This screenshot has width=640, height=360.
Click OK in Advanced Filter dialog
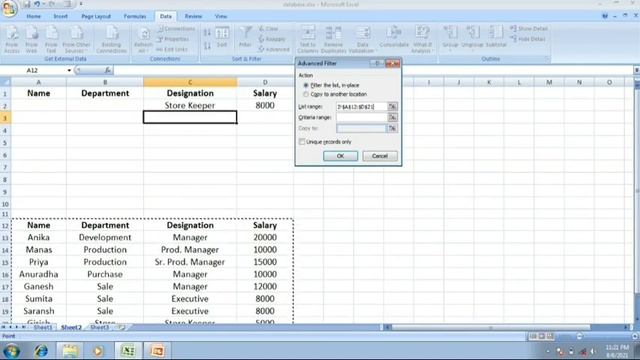pos(340,156)
